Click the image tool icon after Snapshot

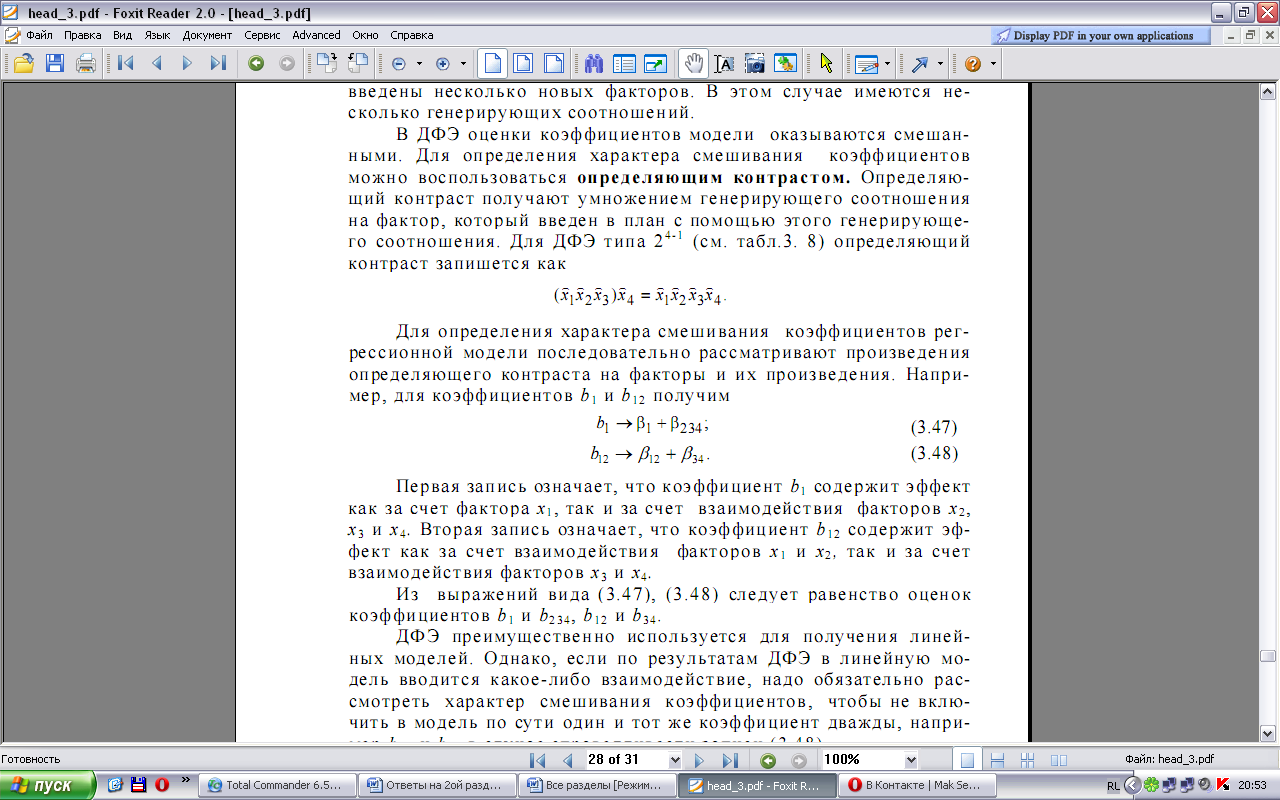click(786, 64)
